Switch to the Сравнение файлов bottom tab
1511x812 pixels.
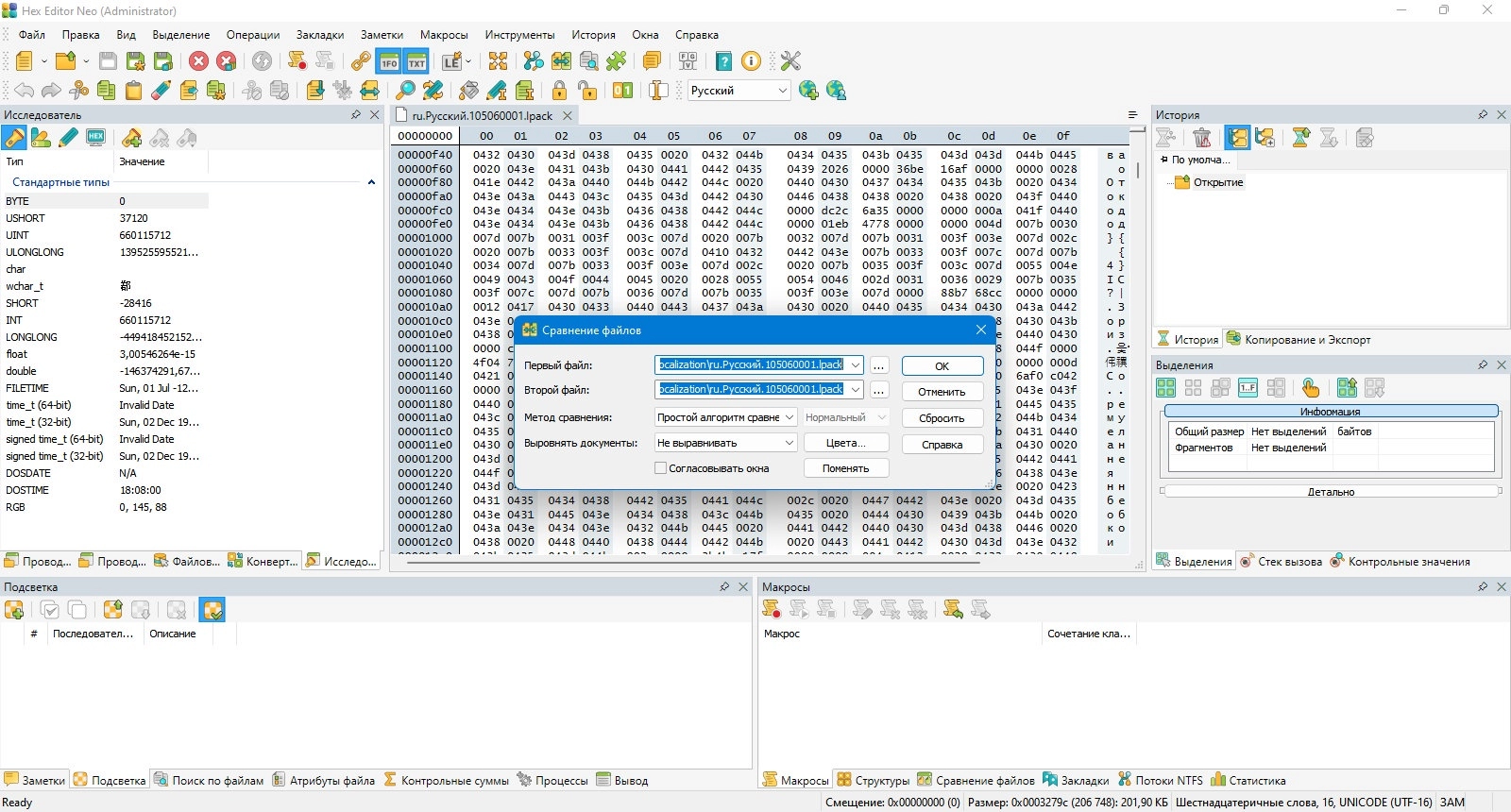976,781
